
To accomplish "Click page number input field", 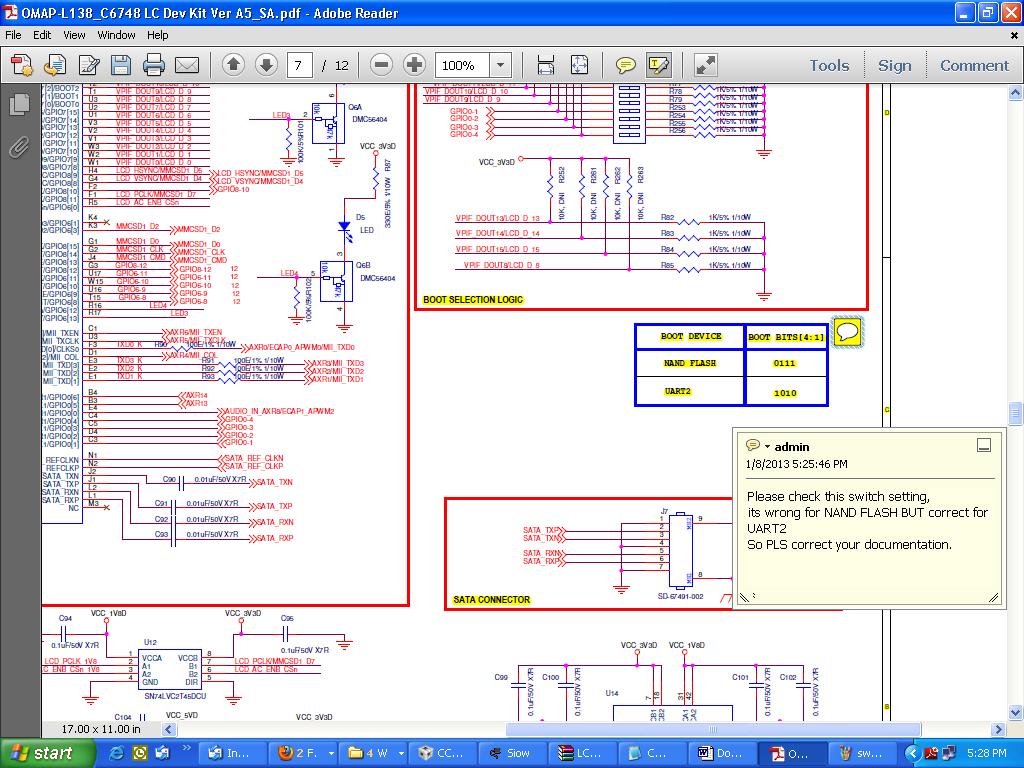I will (x=299, y=65).
